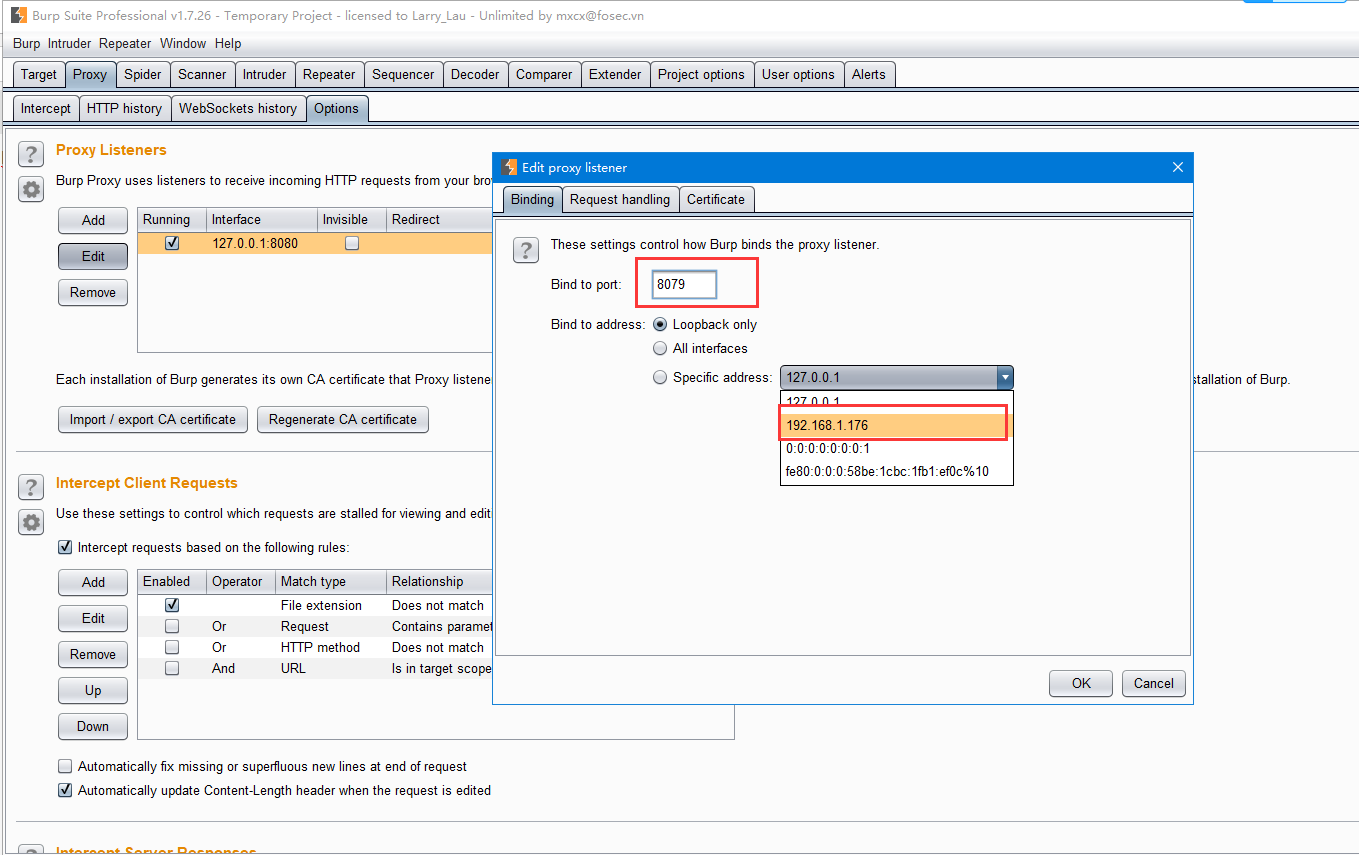Screen dimensions: 1359x855
Task: Switch to the Comparer tab
Action: pyautogui.click(x=544, y=74)
